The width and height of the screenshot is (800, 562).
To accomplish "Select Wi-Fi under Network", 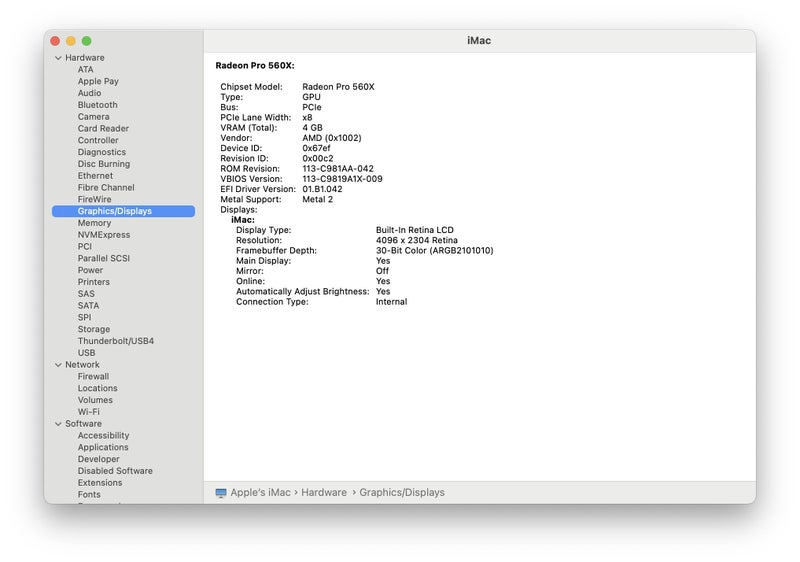I will pyautogui.click(x=88, y=412).
